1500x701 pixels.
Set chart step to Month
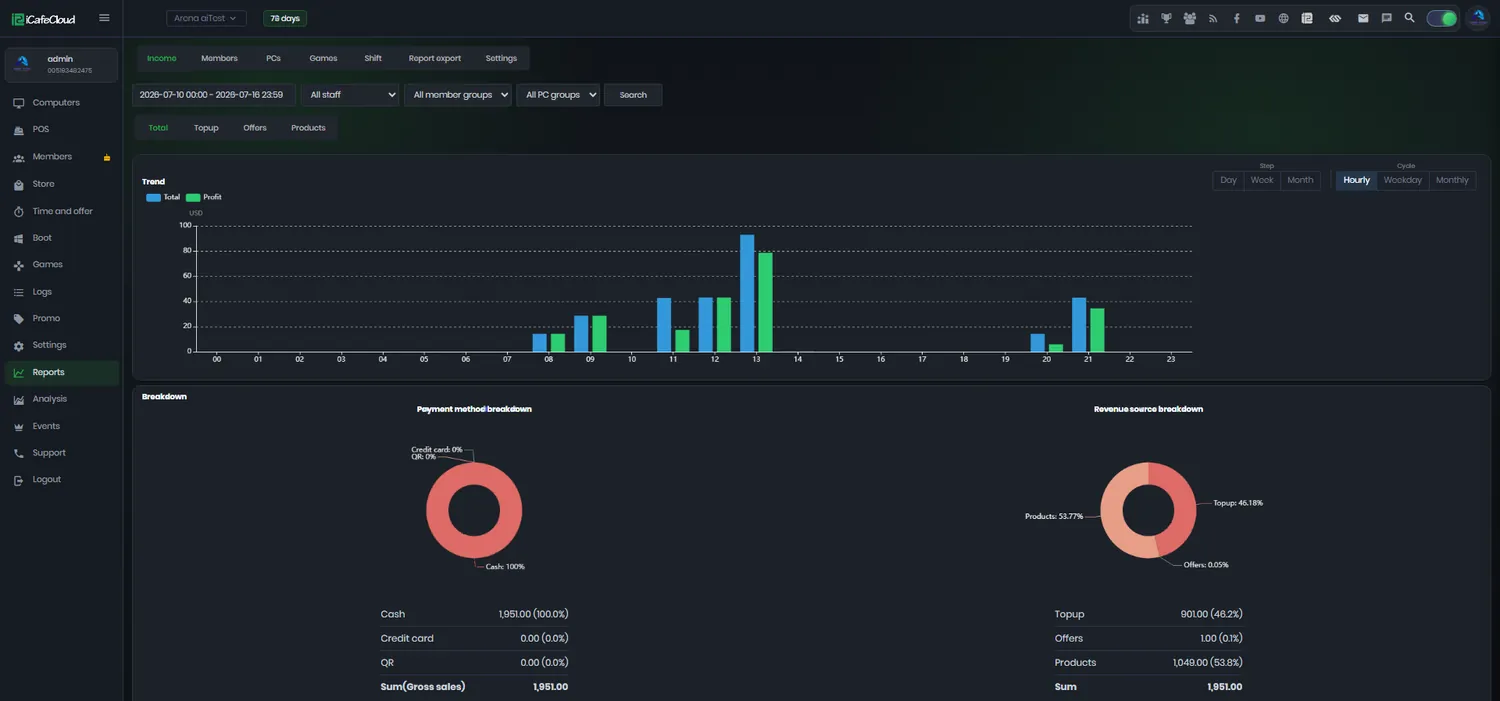1300,181
